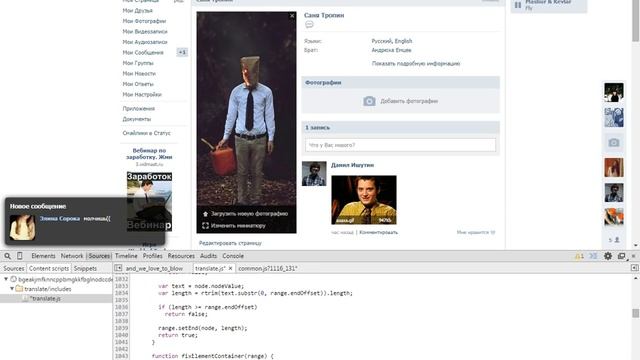This screenshot has height=360, width=640.
Task: Open Мои Аудиозаписи in the left menu
Action: [145, 42]
